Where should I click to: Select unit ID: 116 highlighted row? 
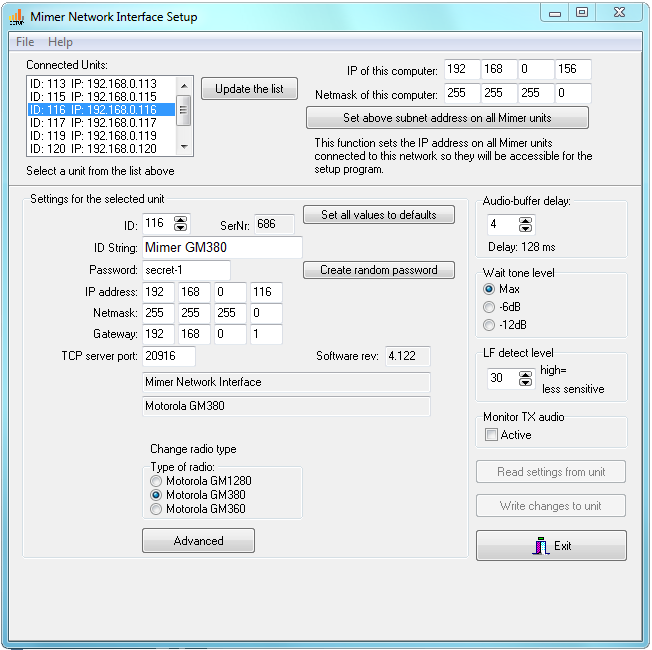coord(101,110)
